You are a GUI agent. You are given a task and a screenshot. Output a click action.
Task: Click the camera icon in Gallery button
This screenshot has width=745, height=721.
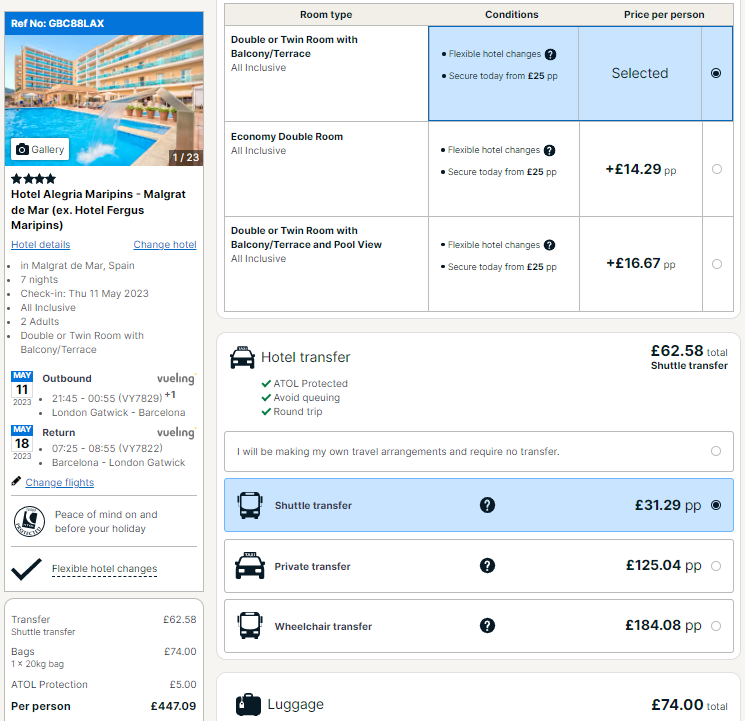click(22, 149)
